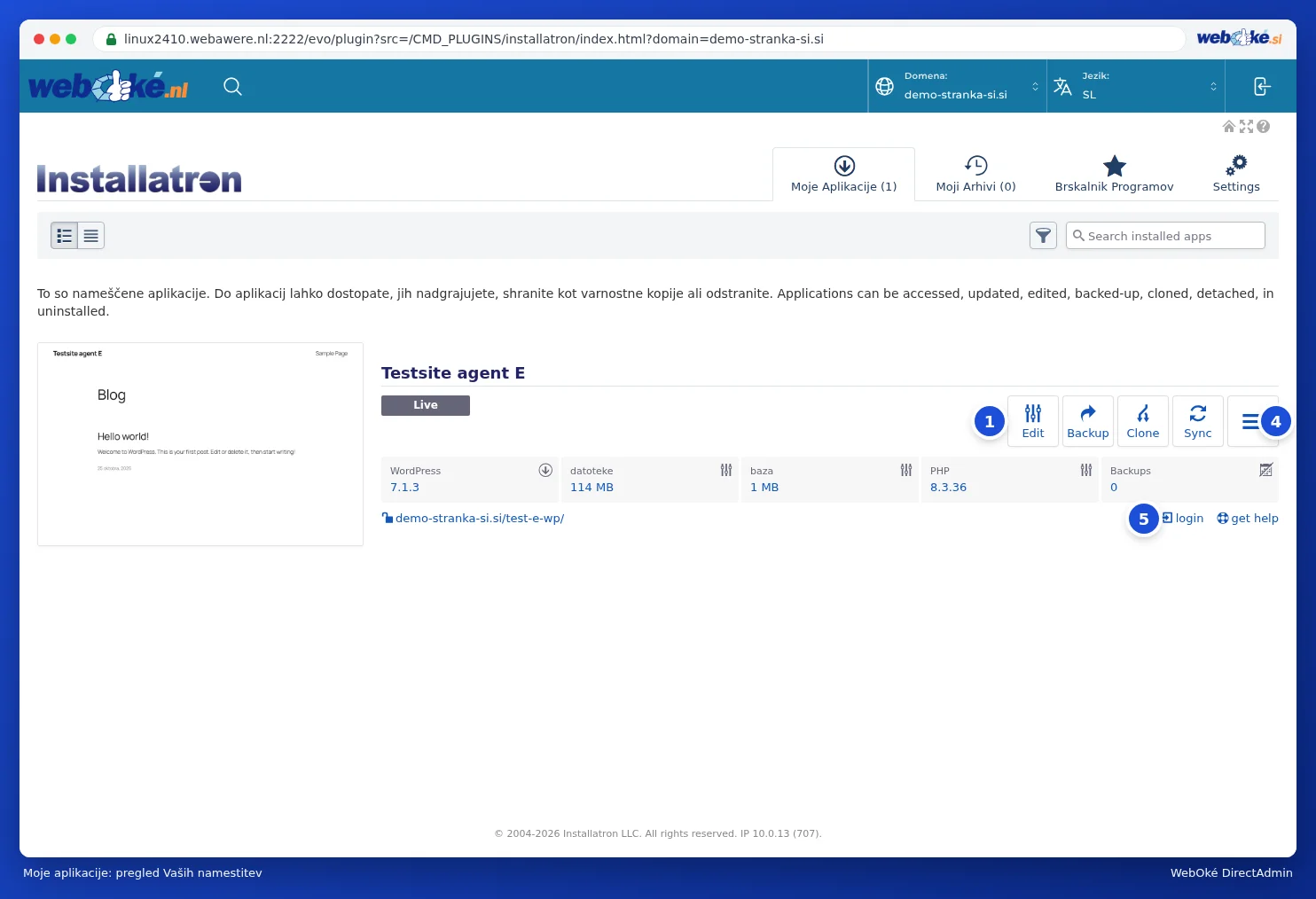Click the Backup button

click(x=1088, y=421)
